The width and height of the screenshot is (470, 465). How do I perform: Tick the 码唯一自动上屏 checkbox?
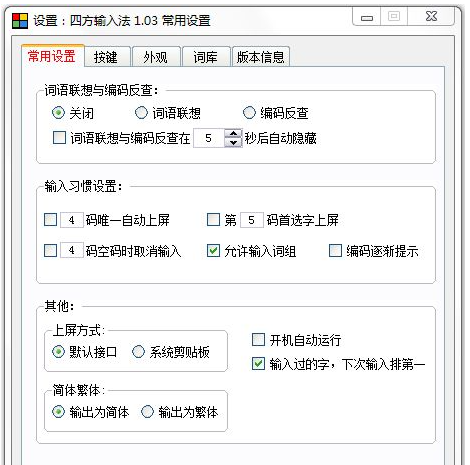(x=51, y=220)
